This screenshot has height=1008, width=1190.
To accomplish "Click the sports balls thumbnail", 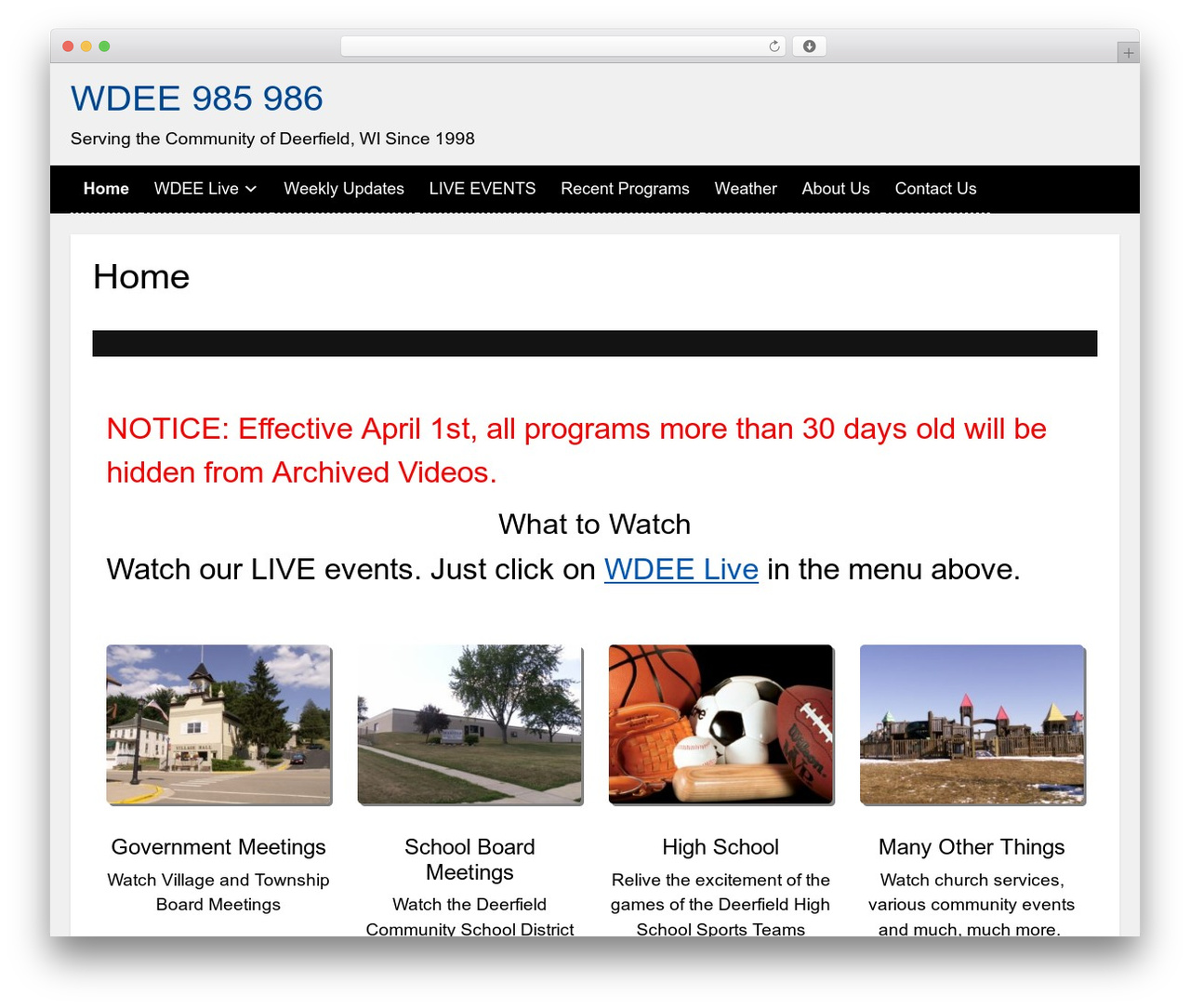I will pos(721,724).
